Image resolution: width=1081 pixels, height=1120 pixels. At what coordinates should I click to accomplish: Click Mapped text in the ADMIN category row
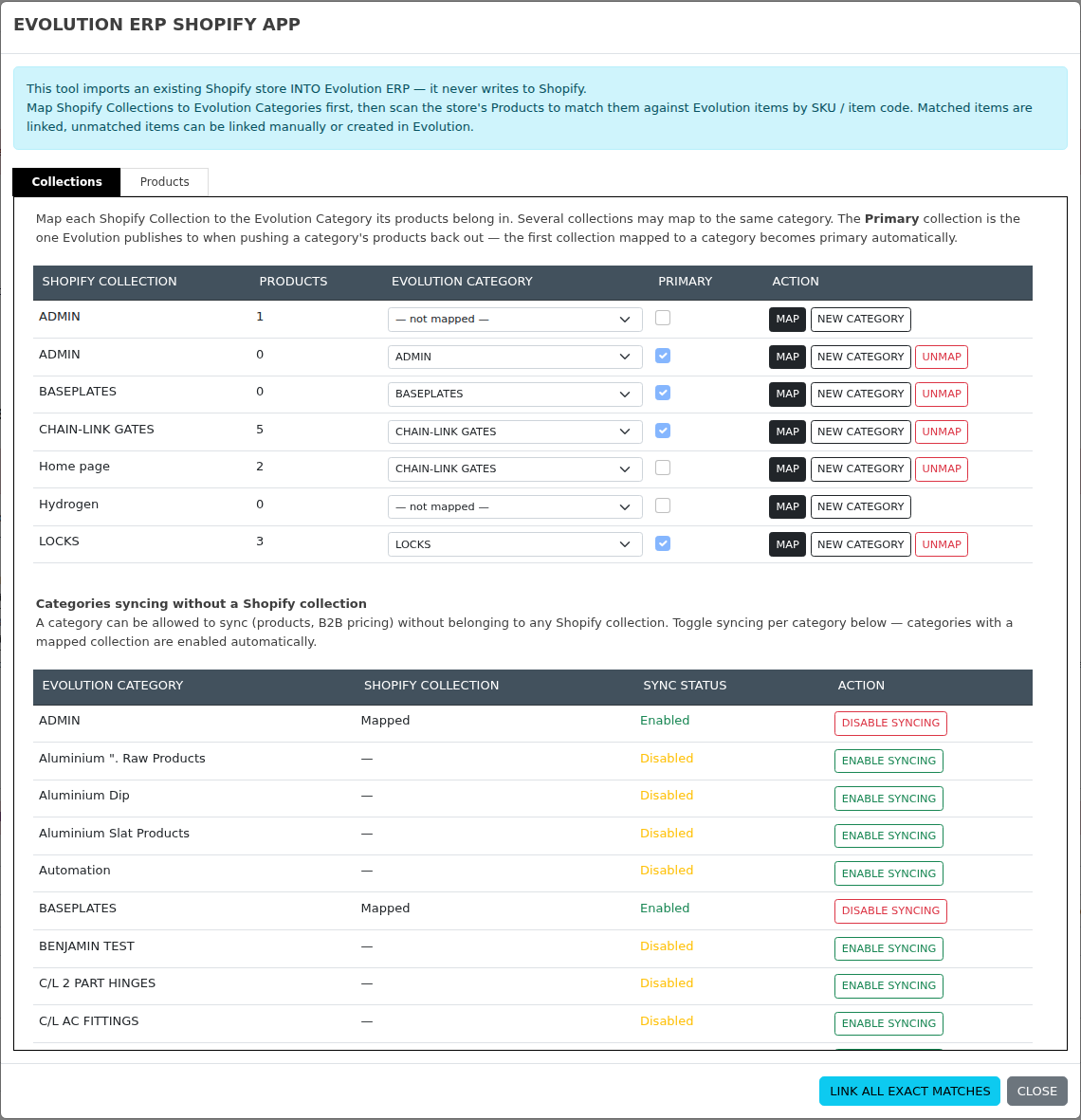[385, 721]
